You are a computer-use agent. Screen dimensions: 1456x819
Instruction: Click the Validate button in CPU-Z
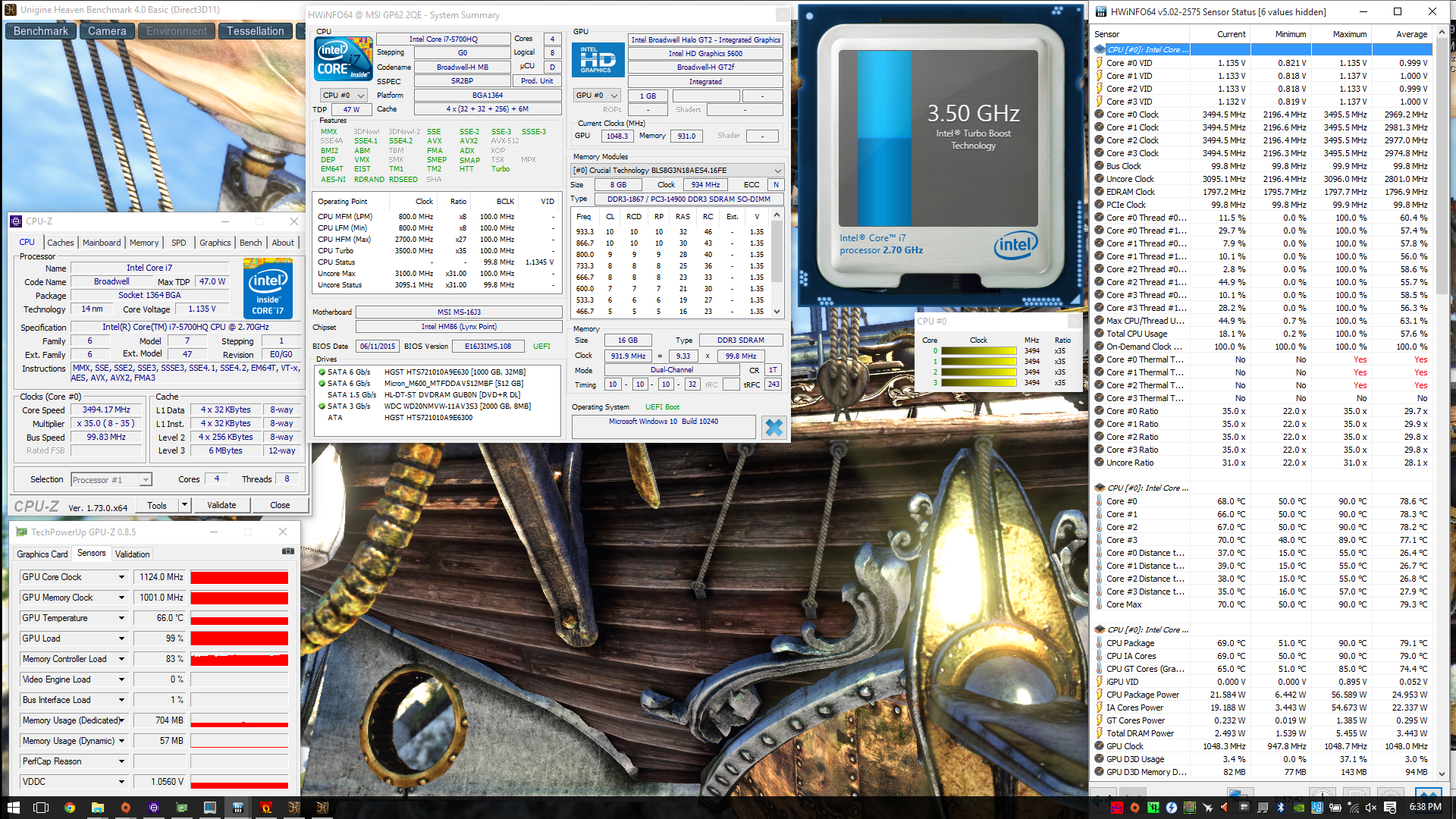(221, 505)
